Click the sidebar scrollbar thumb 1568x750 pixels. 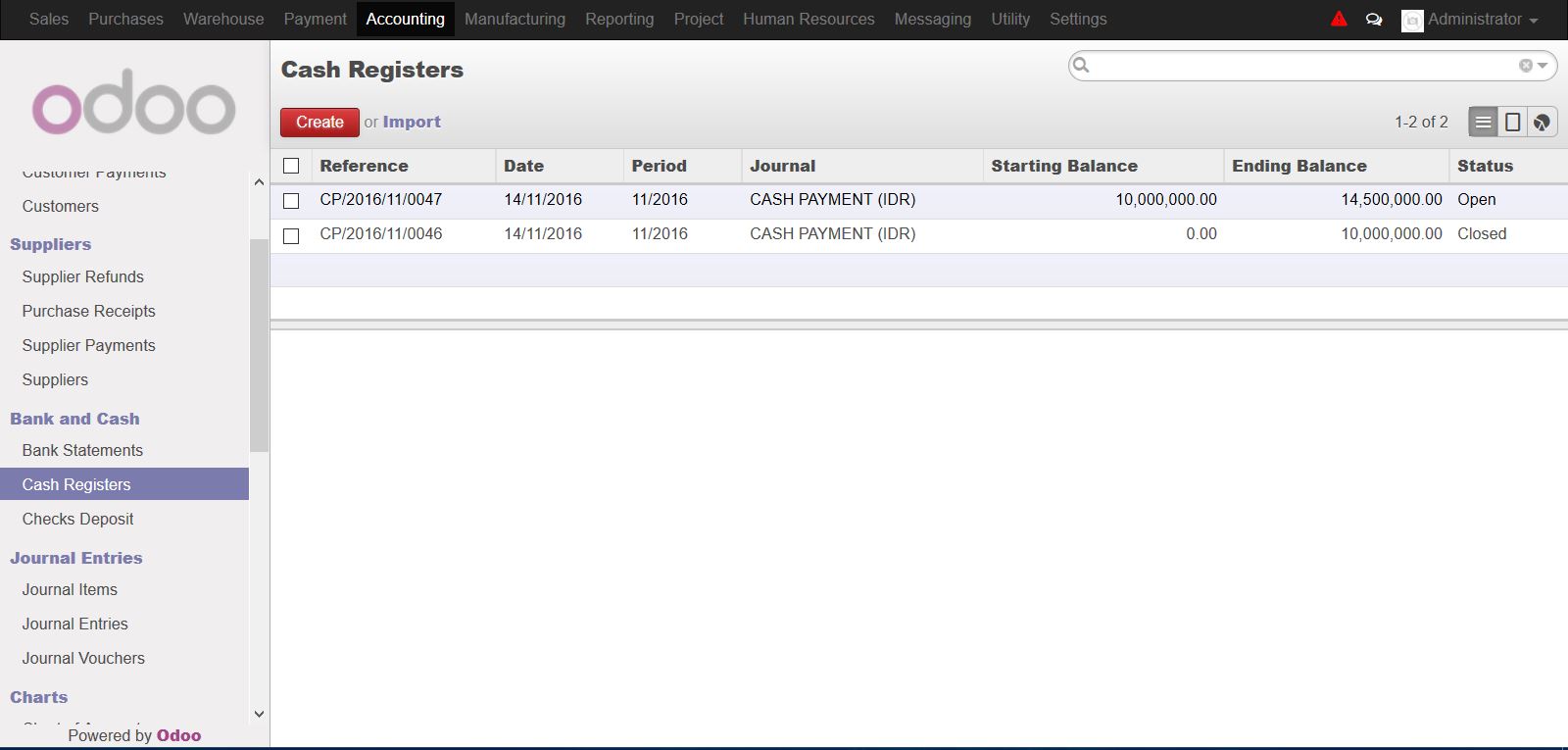259,345
